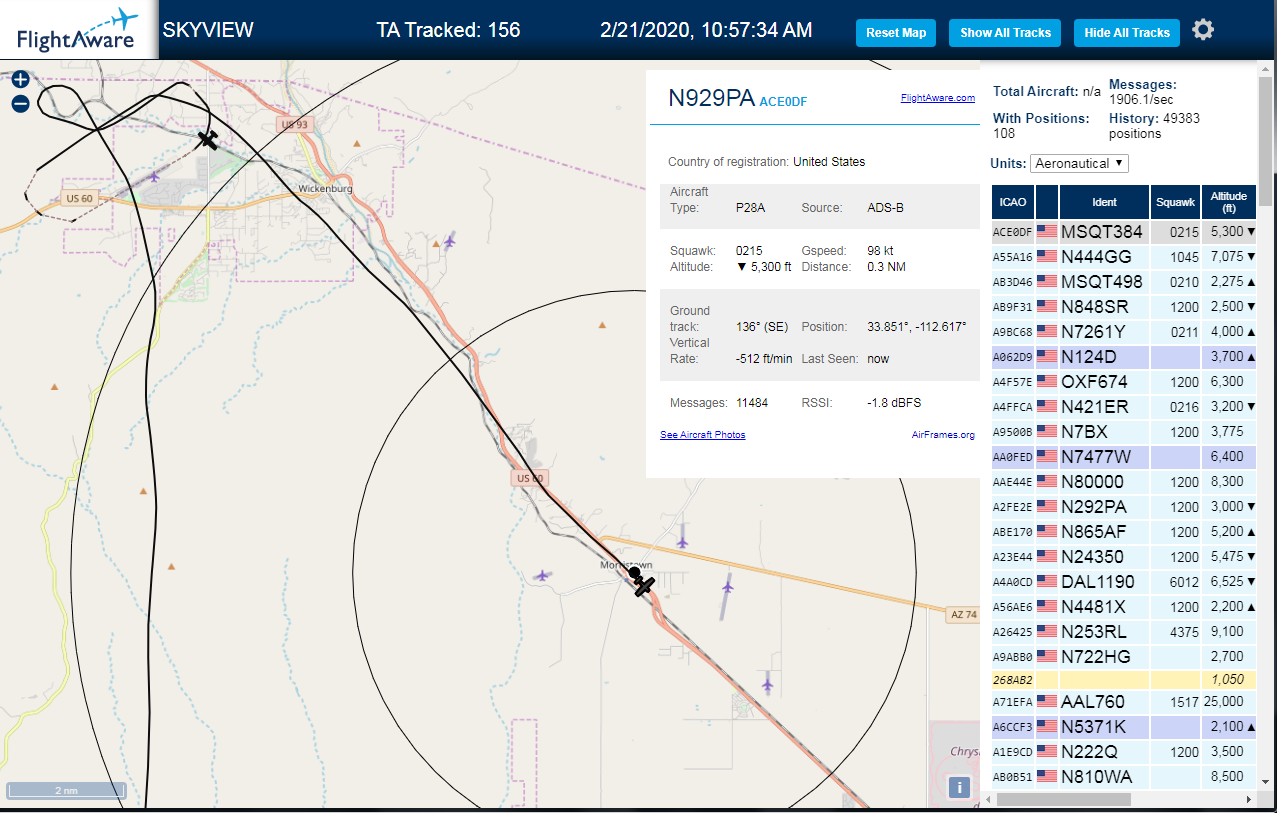
Task: Click US flag in AAL760 row
Action: 1047,701
